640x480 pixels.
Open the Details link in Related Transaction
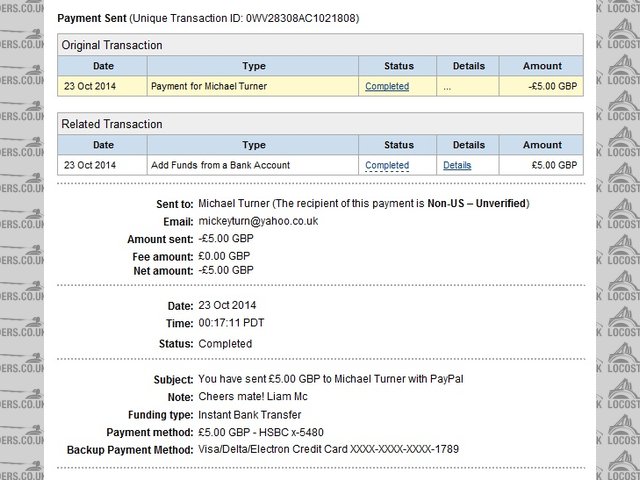(x=457, y=165)
